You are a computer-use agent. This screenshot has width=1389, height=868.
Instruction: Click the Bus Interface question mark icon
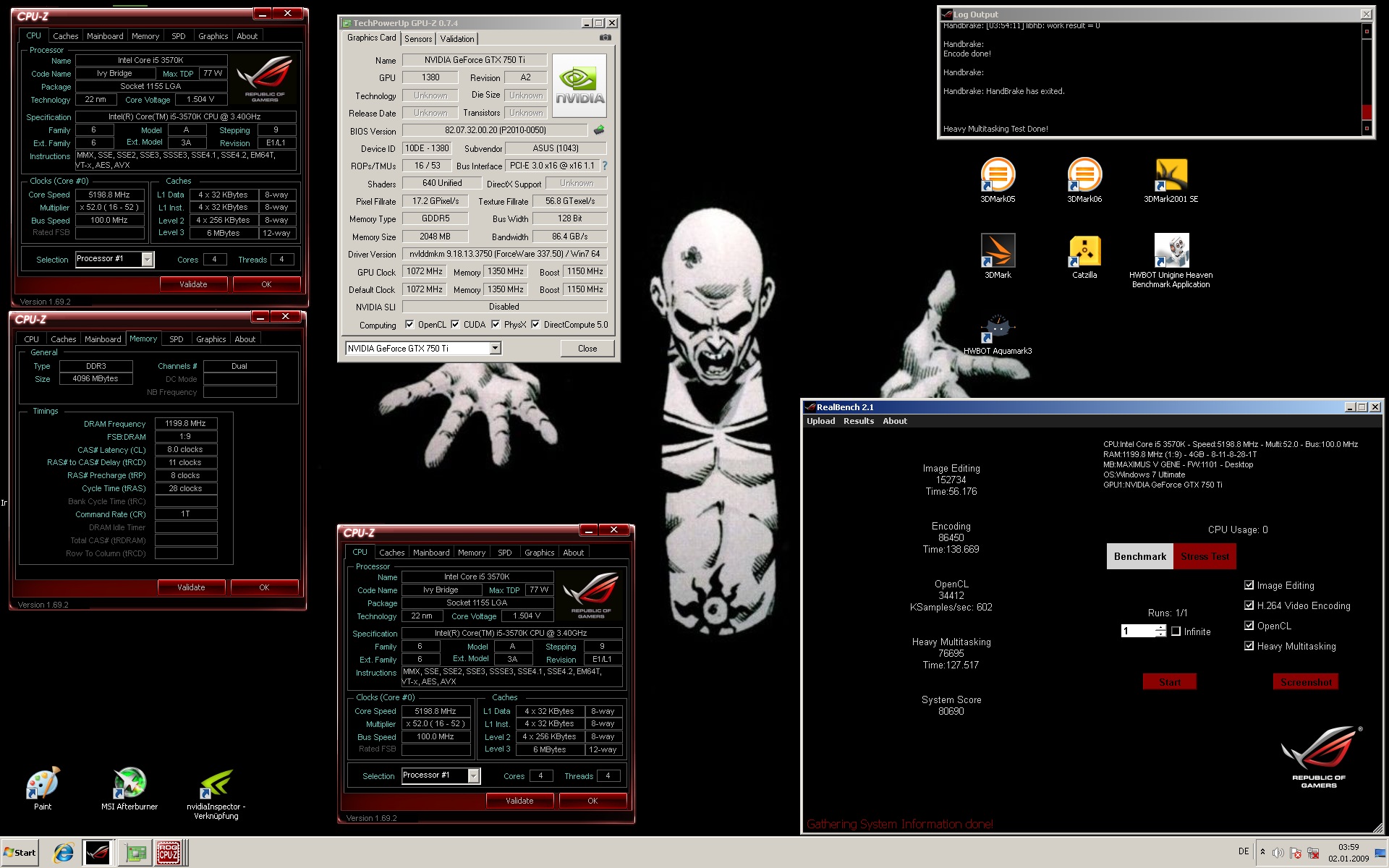[605, 166]
